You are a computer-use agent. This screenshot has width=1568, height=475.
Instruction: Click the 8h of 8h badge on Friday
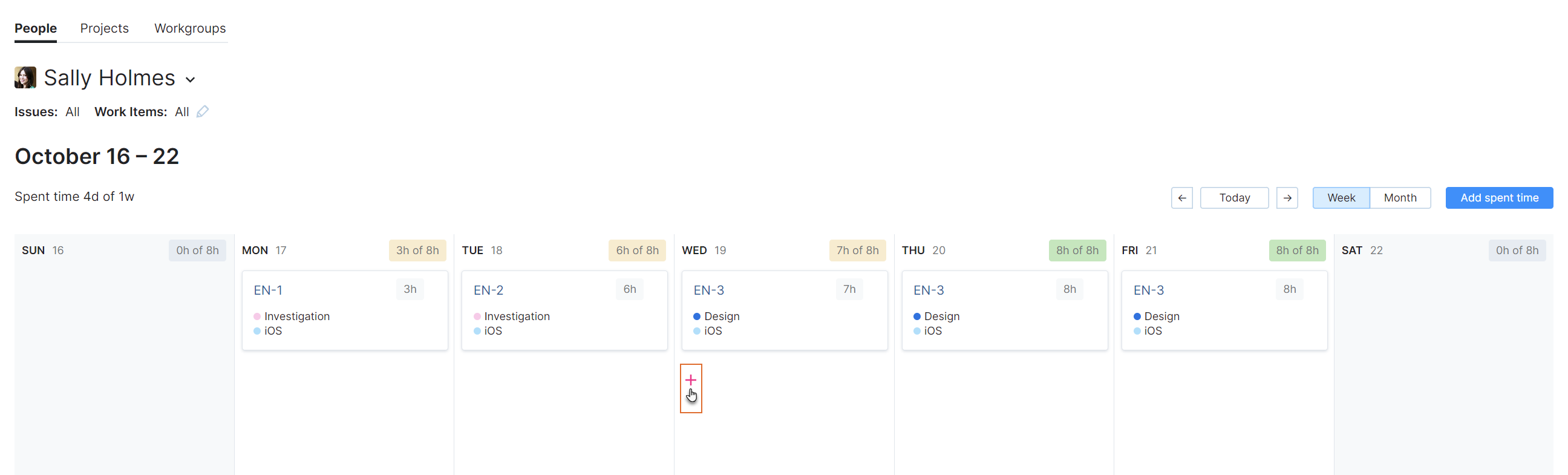1297,250
